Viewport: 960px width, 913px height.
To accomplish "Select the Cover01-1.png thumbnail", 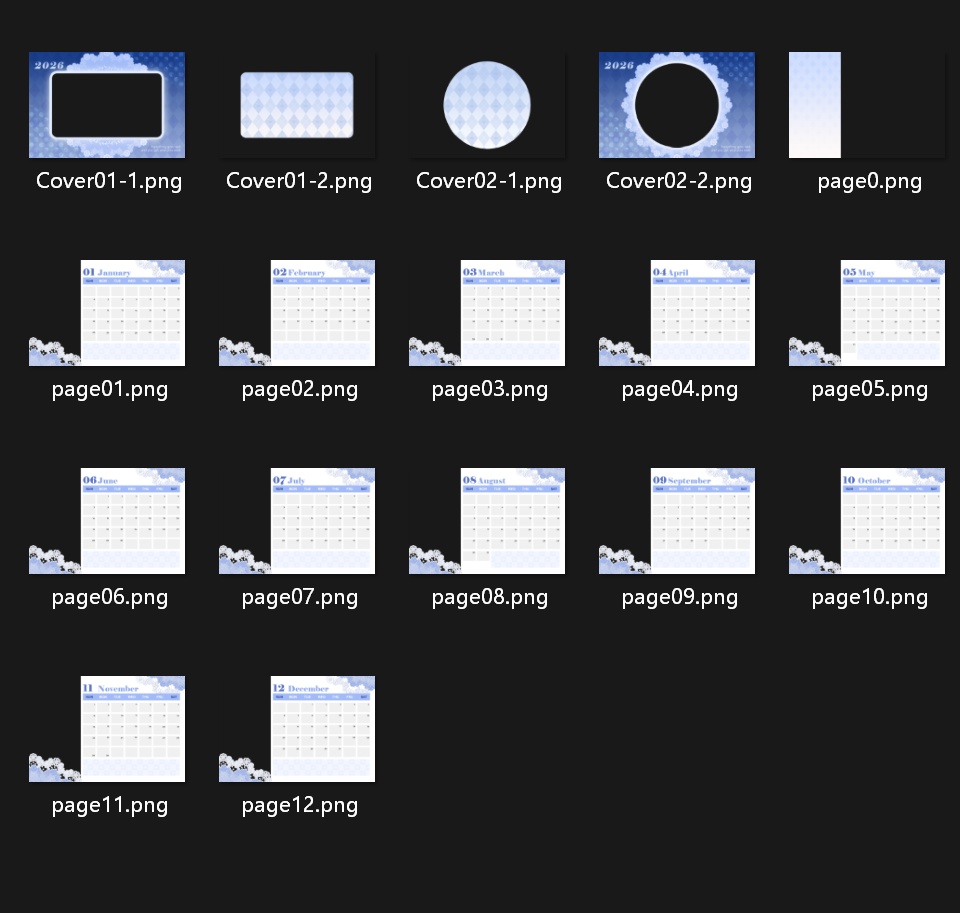I will click(x=107, y=105).
